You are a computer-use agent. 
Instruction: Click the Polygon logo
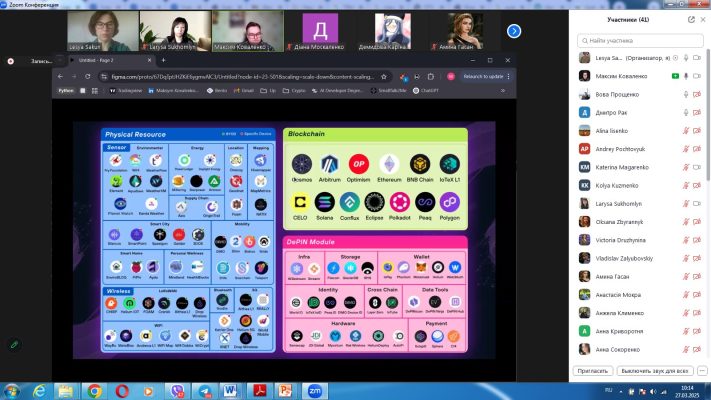pos(449,202)
